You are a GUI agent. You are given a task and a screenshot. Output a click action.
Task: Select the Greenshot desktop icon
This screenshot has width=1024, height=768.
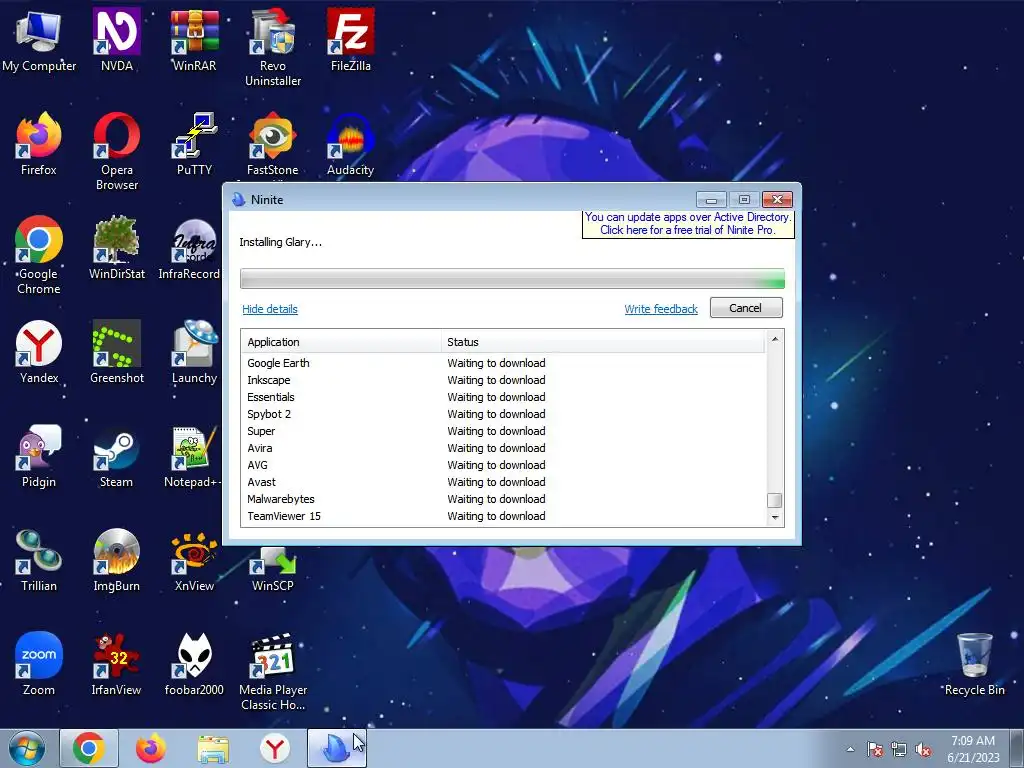(116, 352)
